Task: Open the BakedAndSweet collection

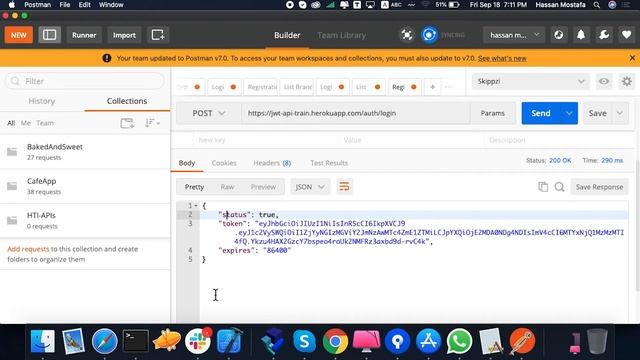Action: [85, 151]
